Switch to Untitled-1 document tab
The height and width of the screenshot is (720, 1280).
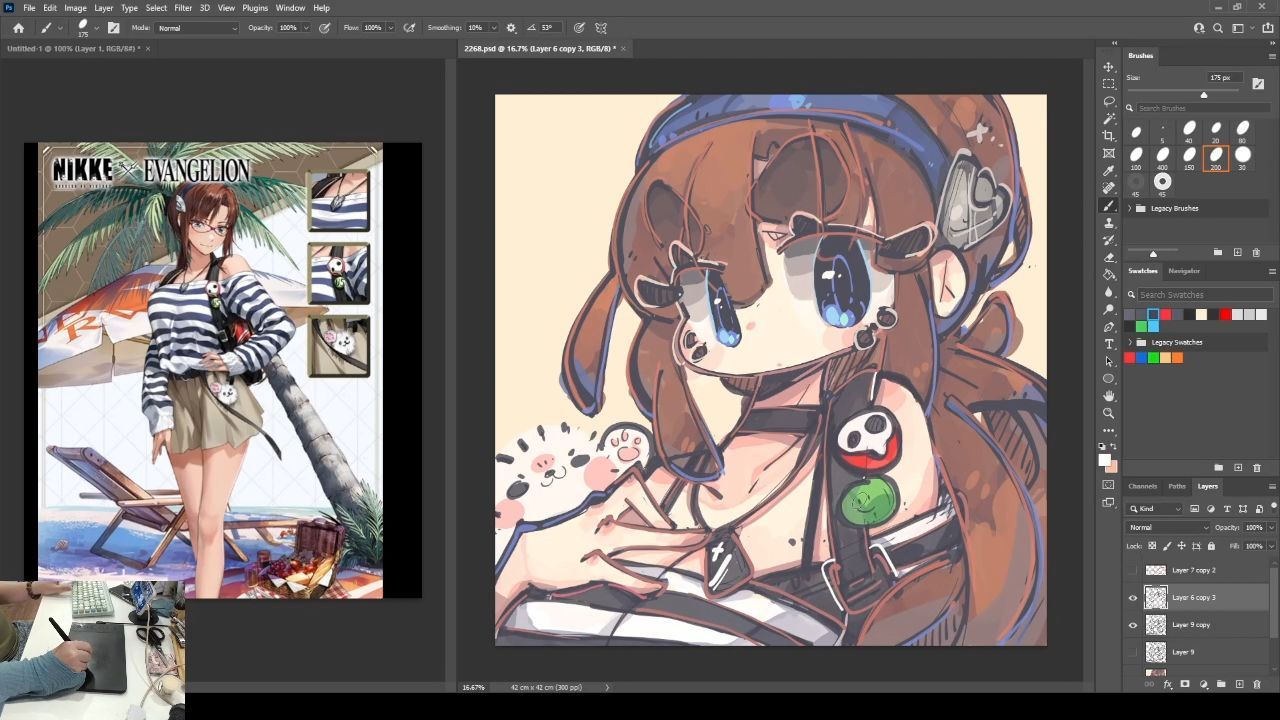coord(73,48)
